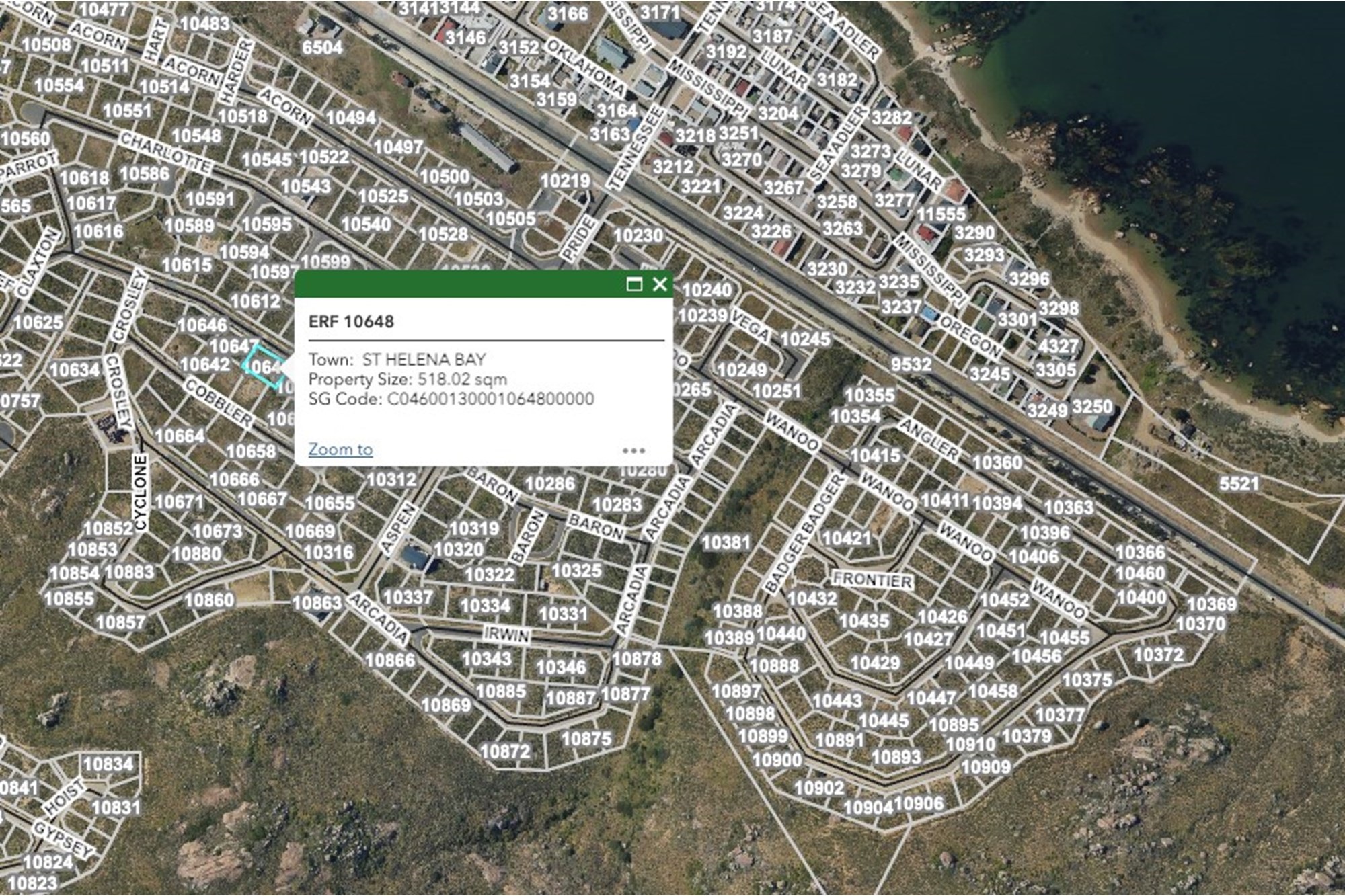This screenshot has height=896, width=1345.
Task: Click parcel number 10230 near Pride street
Action: (x=638, y=235)
